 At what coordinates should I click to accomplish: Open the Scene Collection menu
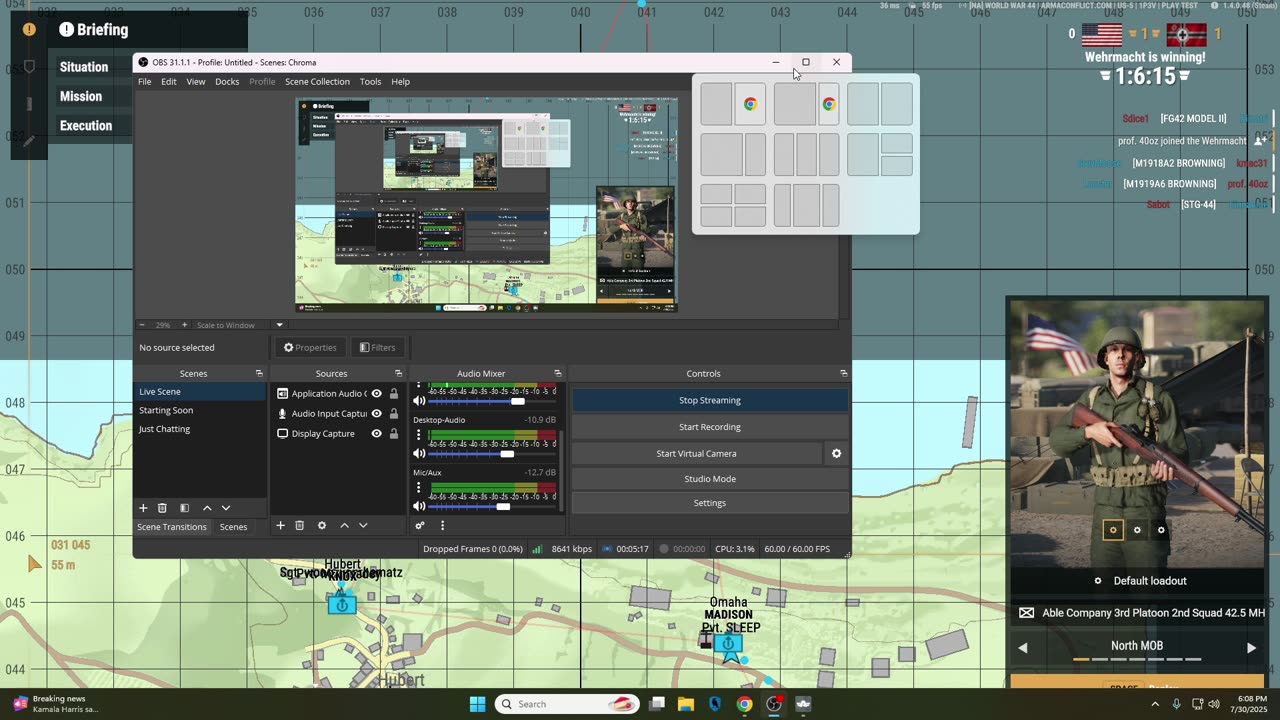pos(317,82)
